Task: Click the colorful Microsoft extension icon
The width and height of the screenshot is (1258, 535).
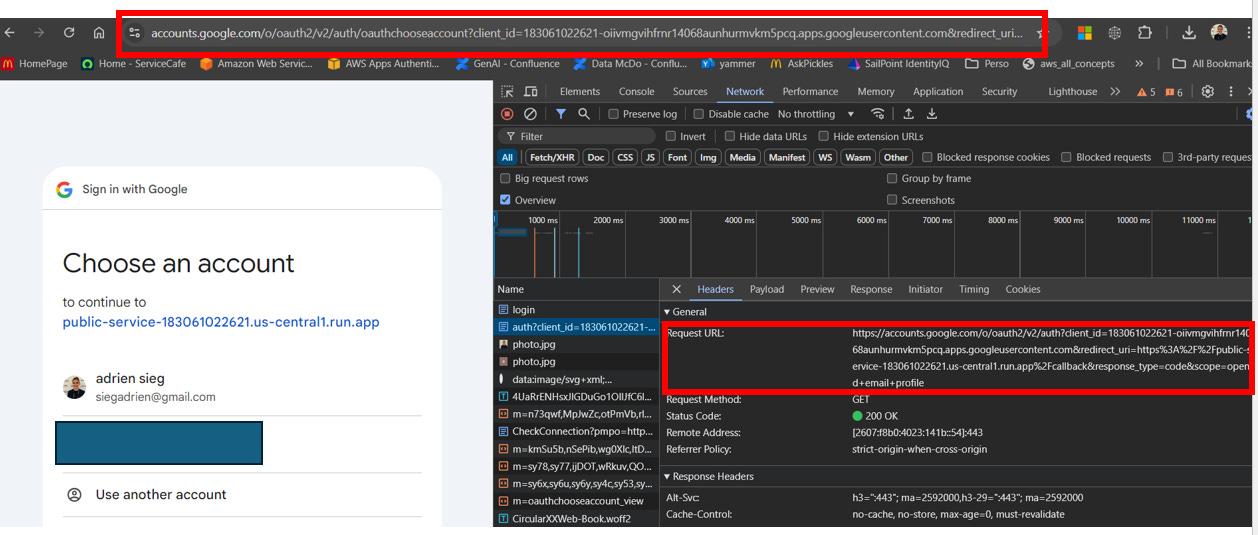Action: 1084,33
